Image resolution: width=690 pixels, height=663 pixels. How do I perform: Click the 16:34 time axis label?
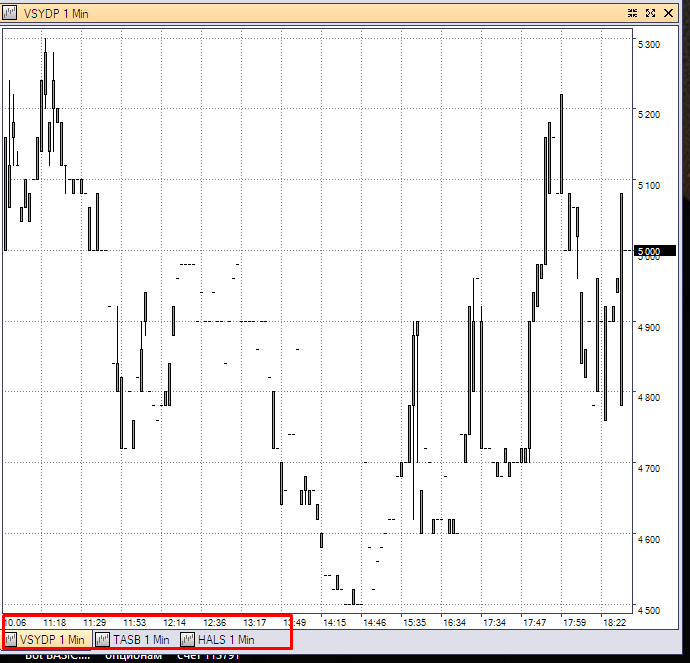point(455,623)
